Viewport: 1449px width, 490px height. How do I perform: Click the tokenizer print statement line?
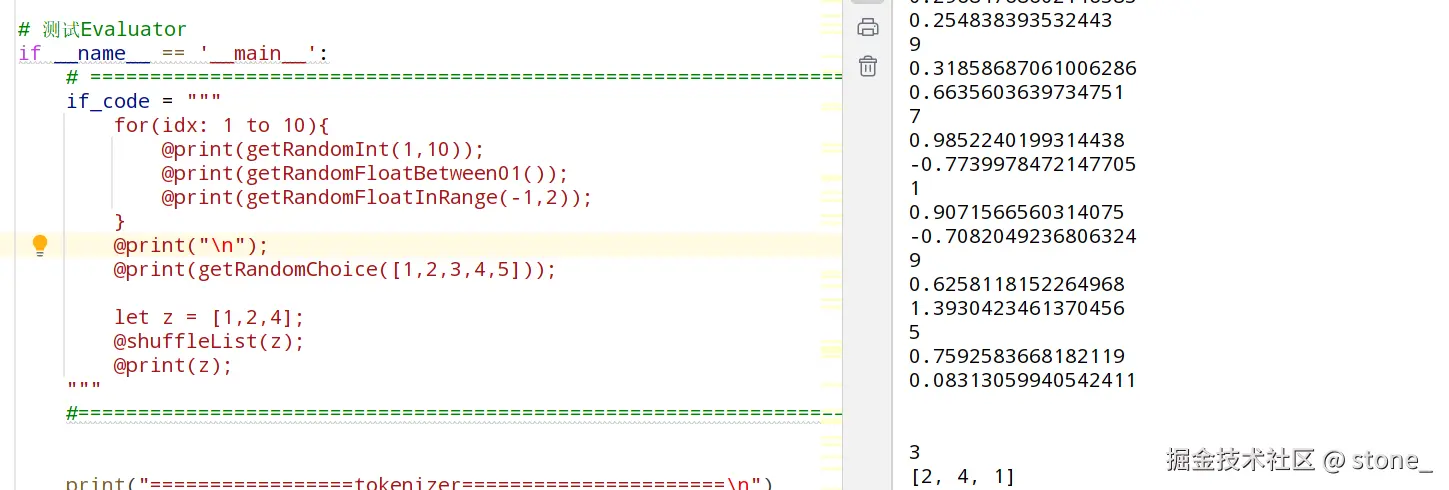(x=420, y=484)
